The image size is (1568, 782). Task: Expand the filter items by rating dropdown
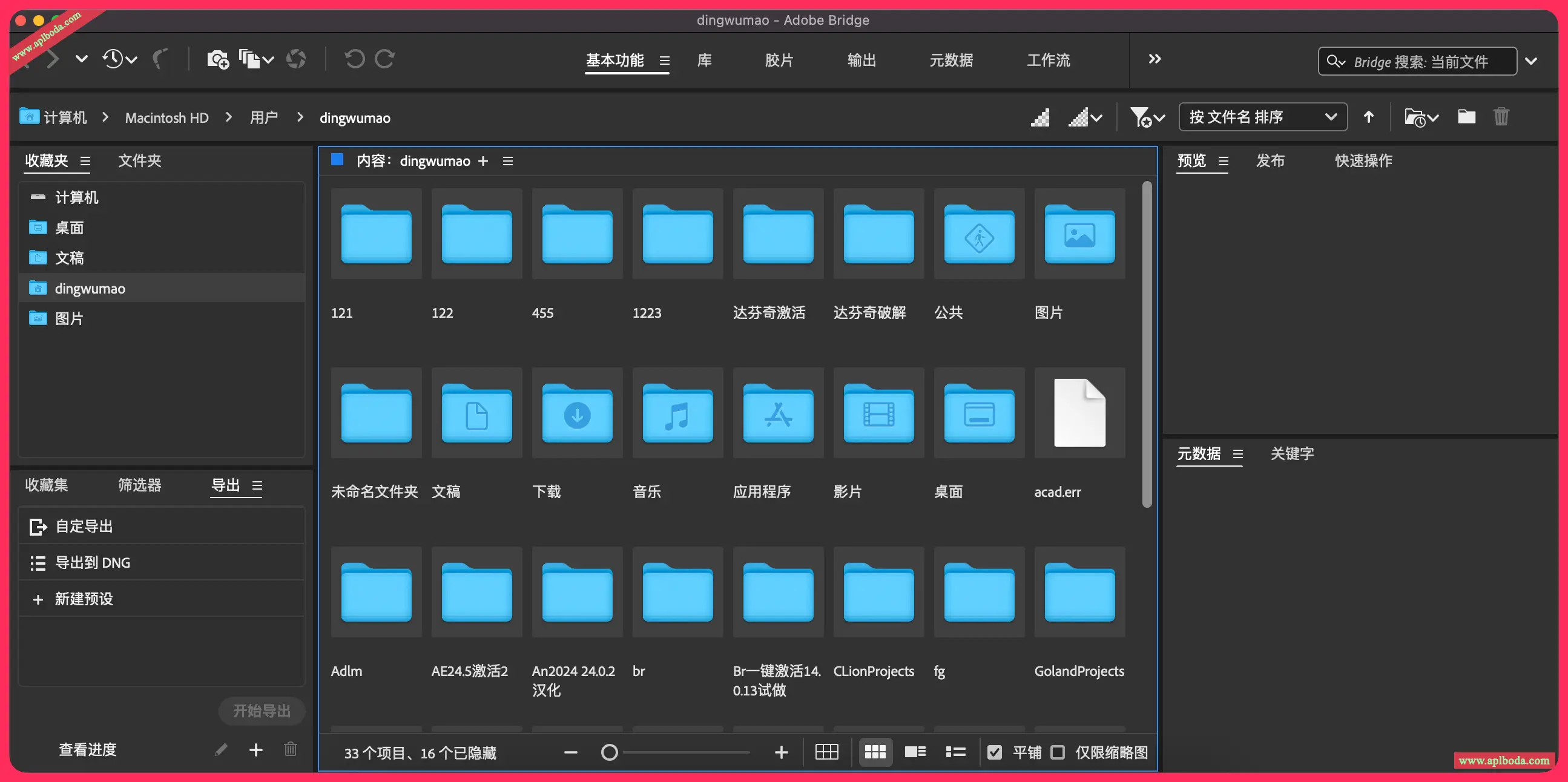coord(1147,117)
